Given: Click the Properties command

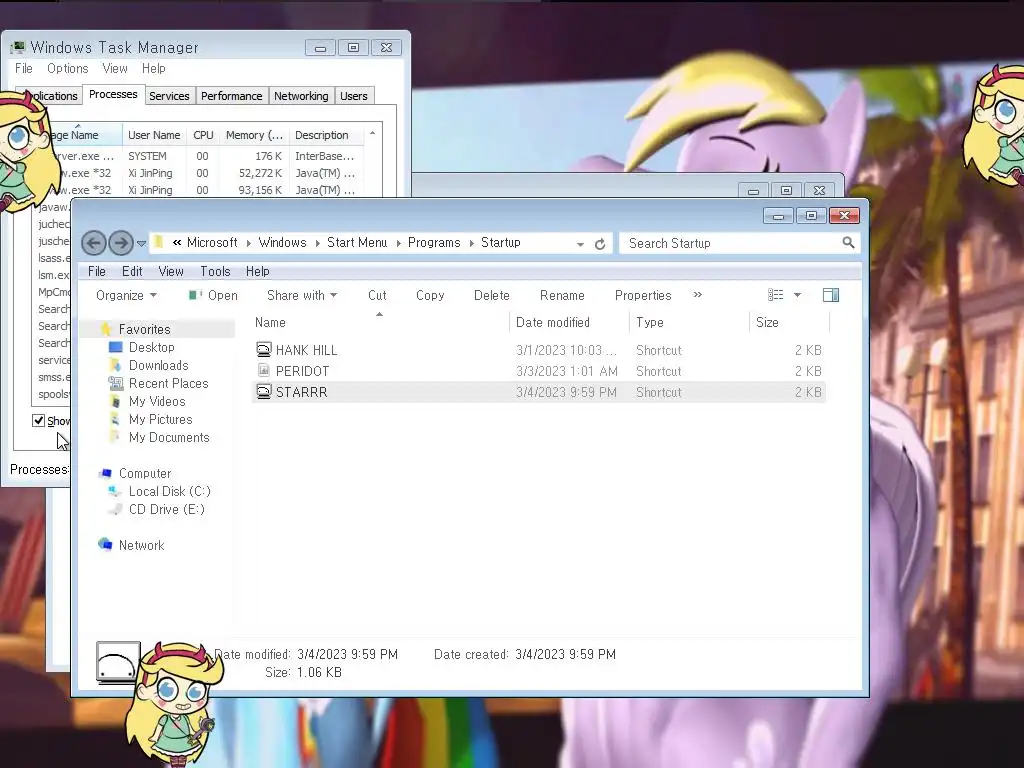Looking at the screenshot, I should tap(643, 295).
